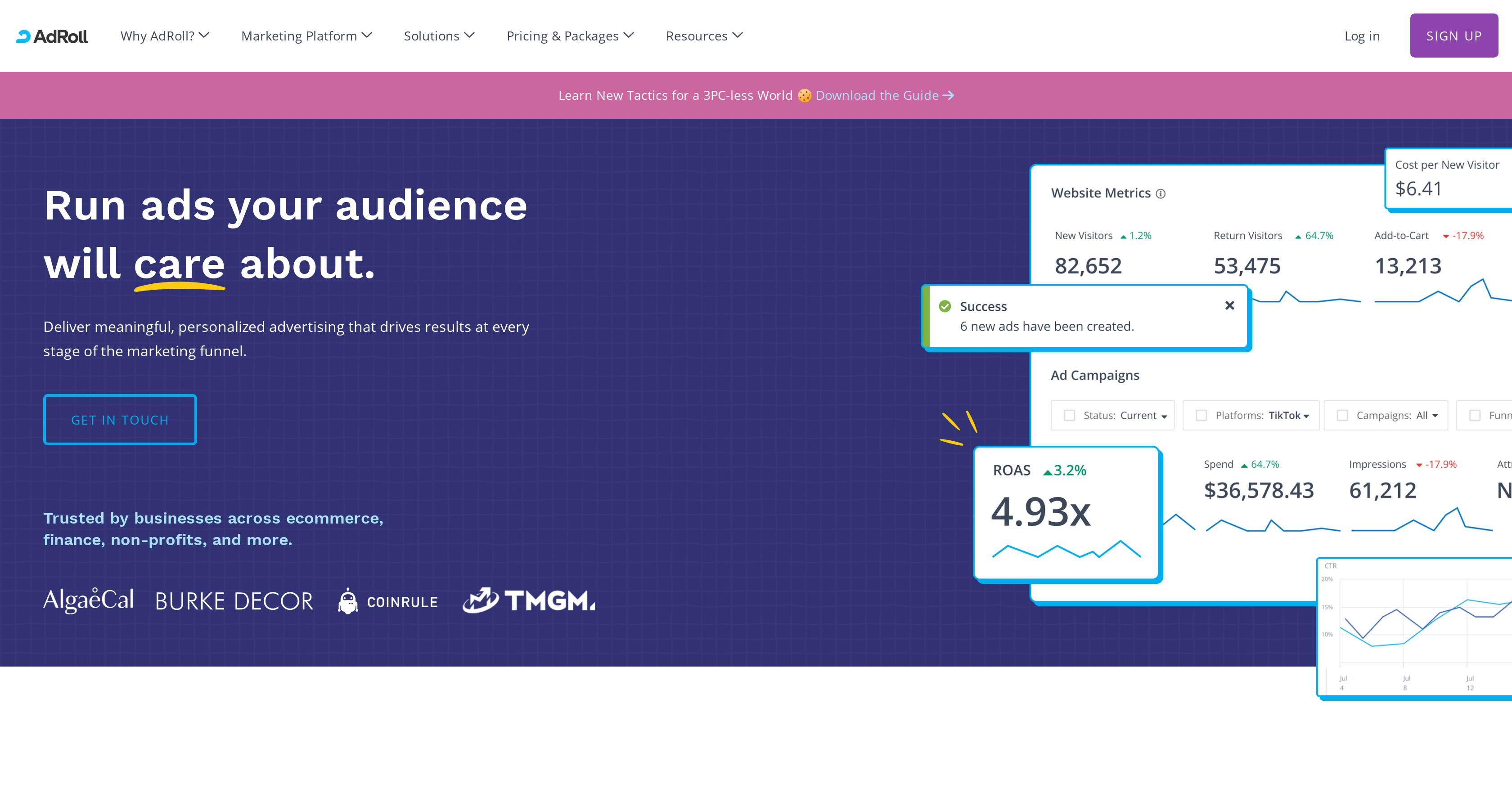Click the arrow beside Download the Guide
Viewport: 1512px width, 788px height.
[949, 95]
